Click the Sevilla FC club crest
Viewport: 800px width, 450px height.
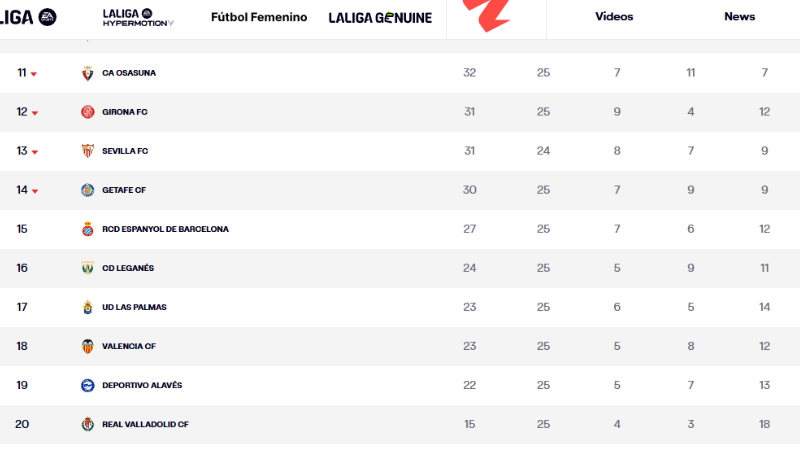tap(88, 151)
